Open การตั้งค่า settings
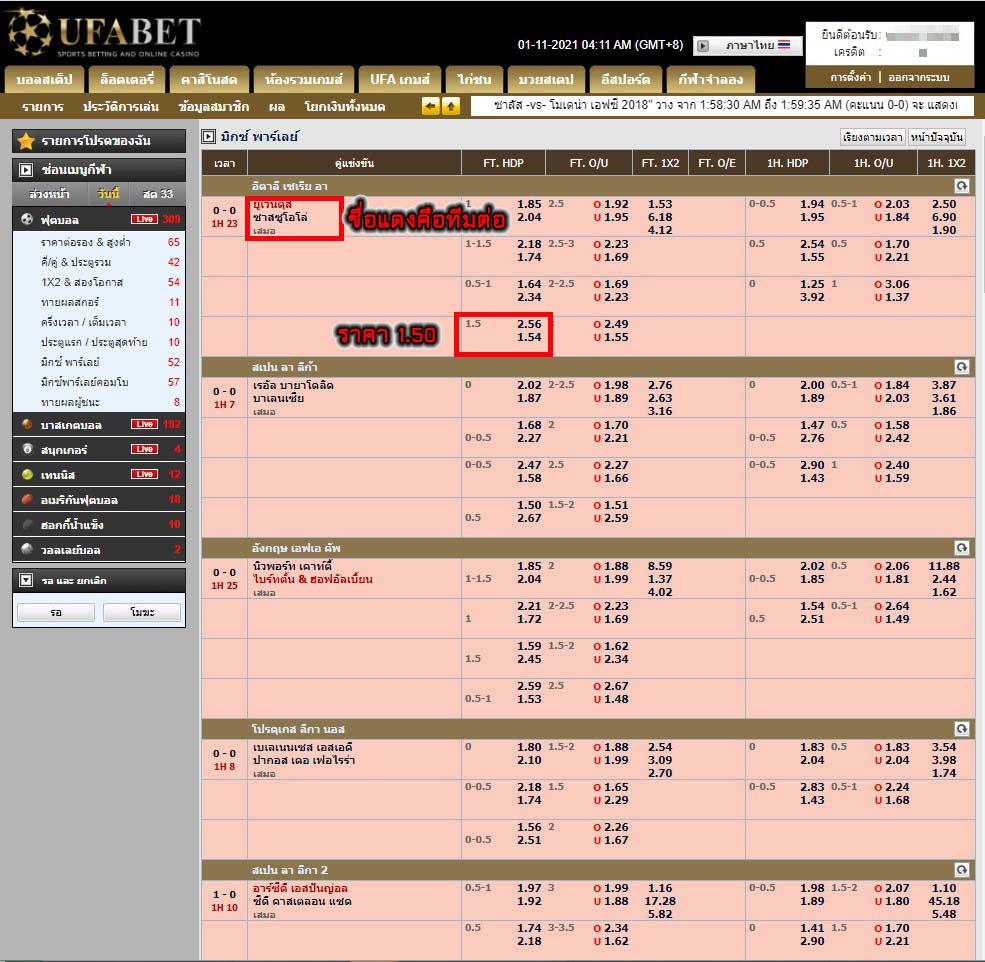Image resolution: width=985 pixels, height=962 pixels. pos(851,77)
